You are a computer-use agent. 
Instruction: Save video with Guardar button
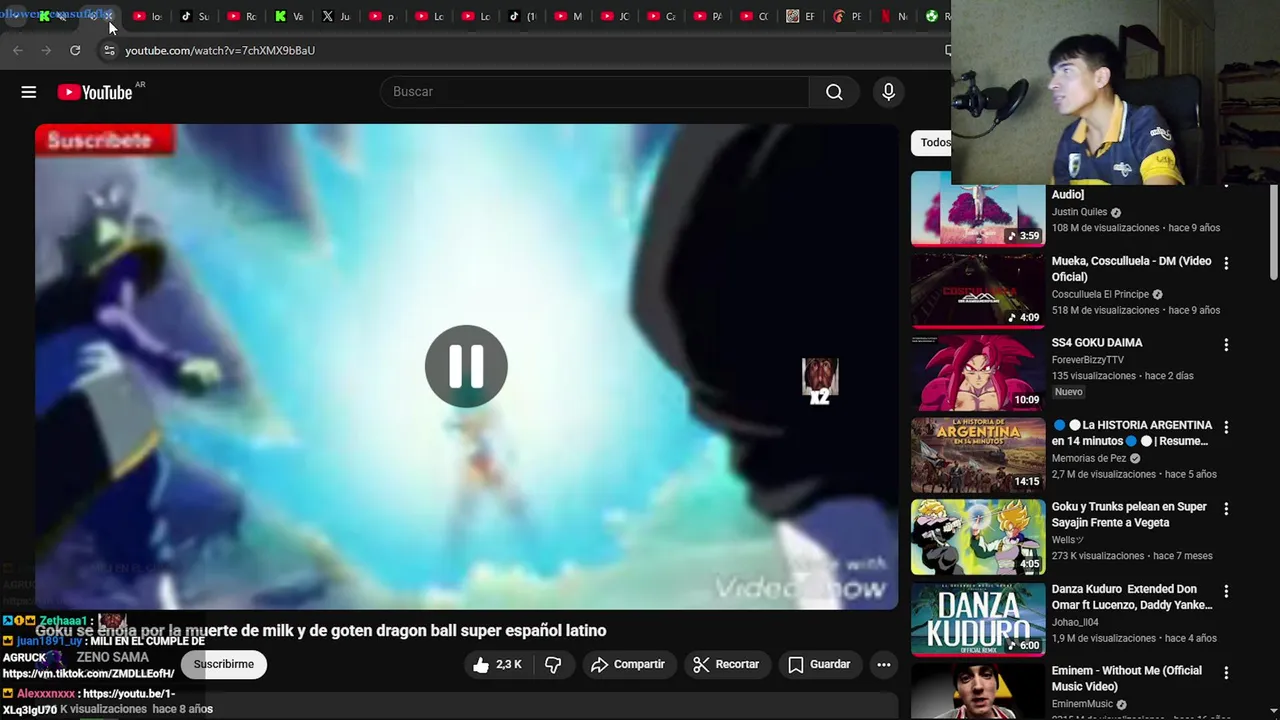point(819,664)
